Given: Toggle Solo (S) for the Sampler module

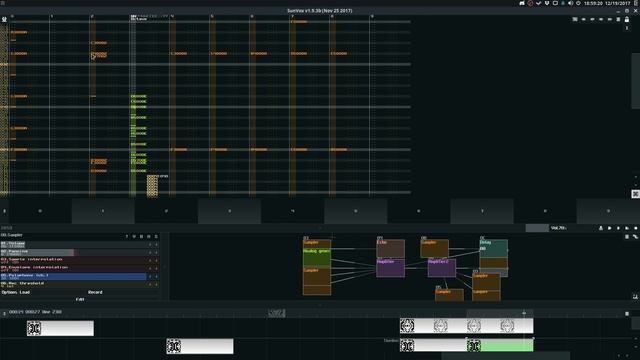Looking at the screenshot, I should click(x=156, y=236).
